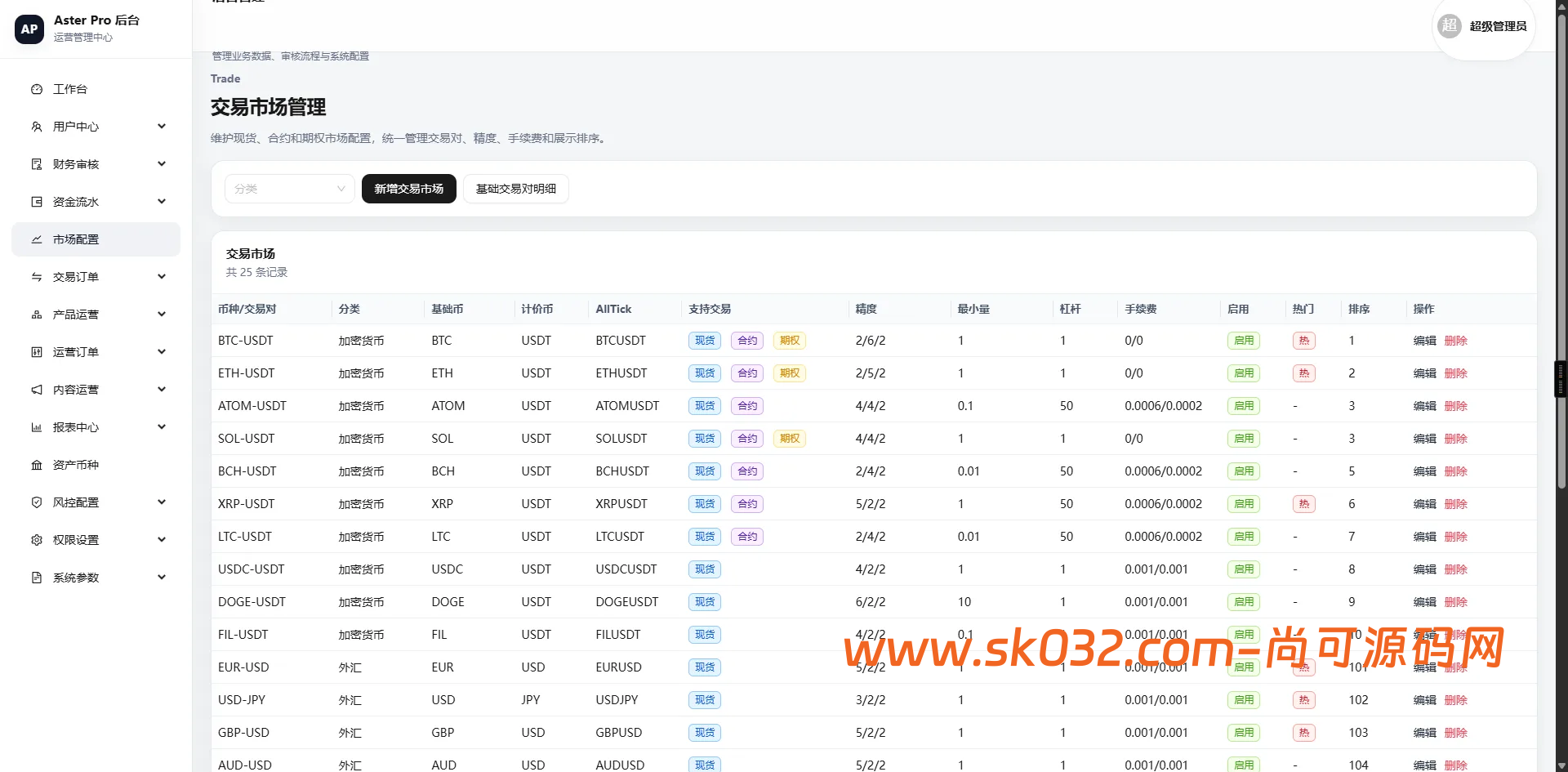Click the 报表中心 bar chart icon

click(x=37, y=427)
